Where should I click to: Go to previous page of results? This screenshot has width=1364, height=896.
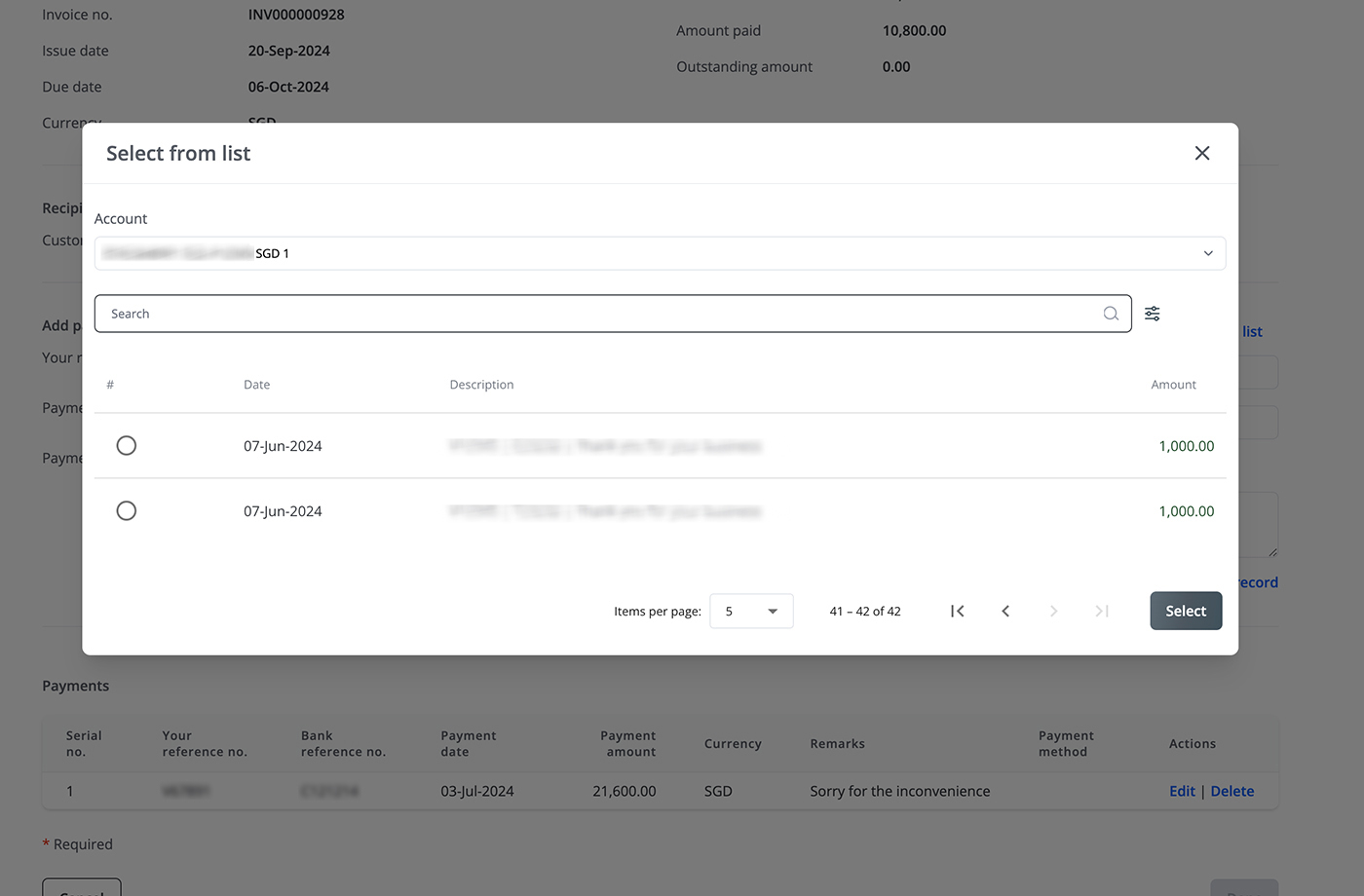tap(1005, 611)
